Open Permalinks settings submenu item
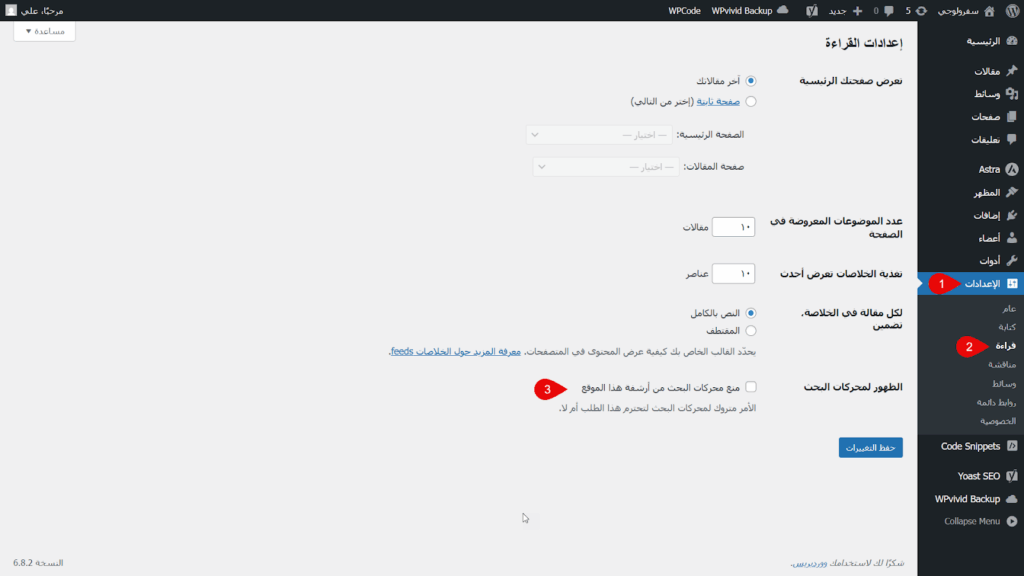The image size is (1024, 576). coord(997,402)
